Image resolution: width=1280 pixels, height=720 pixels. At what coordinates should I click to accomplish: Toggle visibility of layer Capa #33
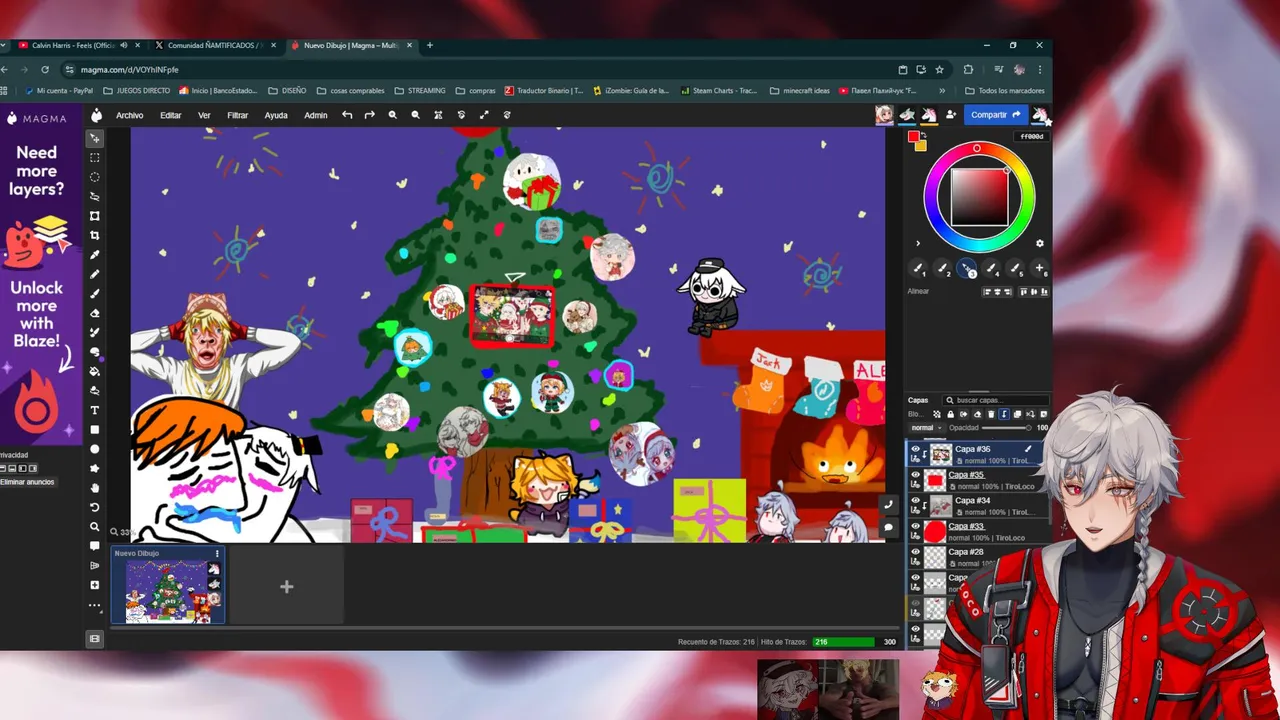[x=915, y=527]
